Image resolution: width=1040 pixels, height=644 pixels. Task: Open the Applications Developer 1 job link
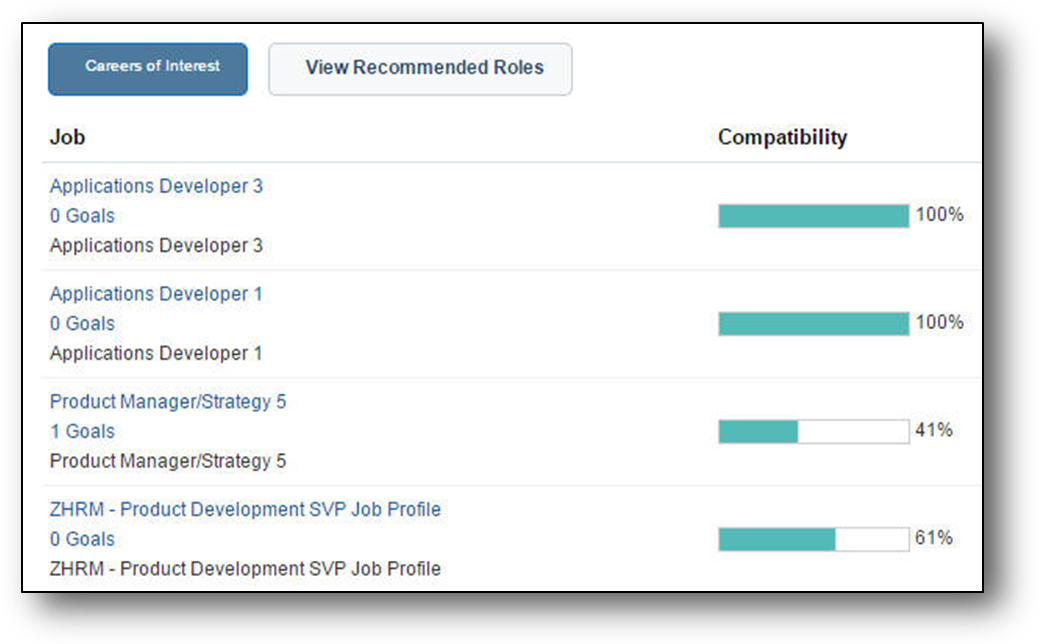point(156,294)
